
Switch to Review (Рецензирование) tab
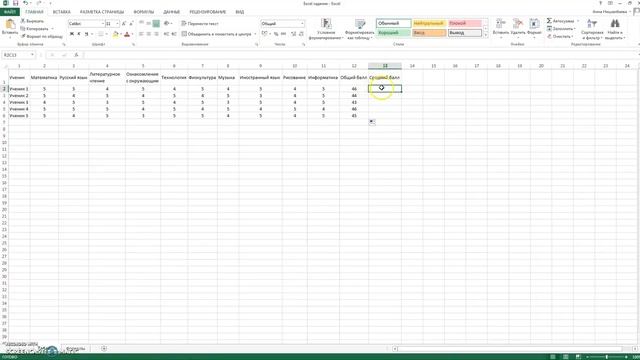[207, 12]
